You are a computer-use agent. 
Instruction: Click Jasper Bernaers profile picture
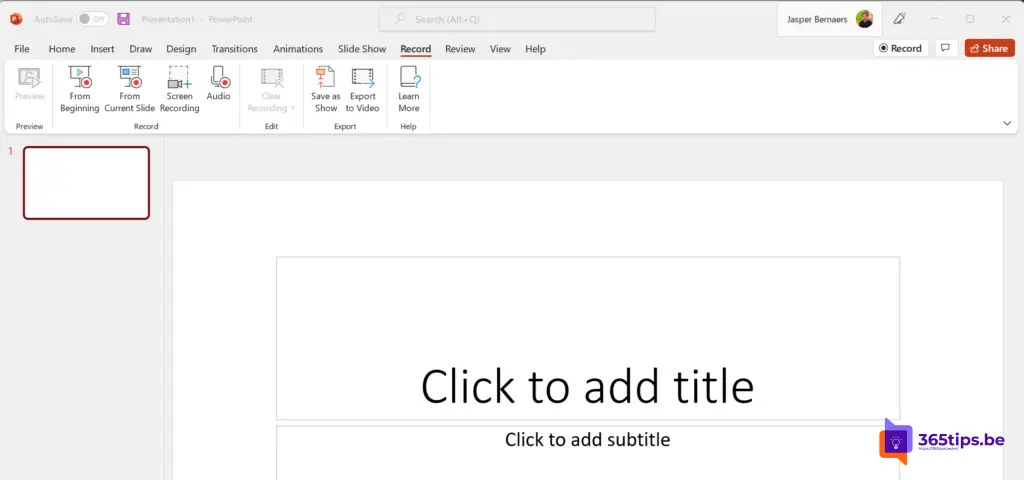[865, 20]
